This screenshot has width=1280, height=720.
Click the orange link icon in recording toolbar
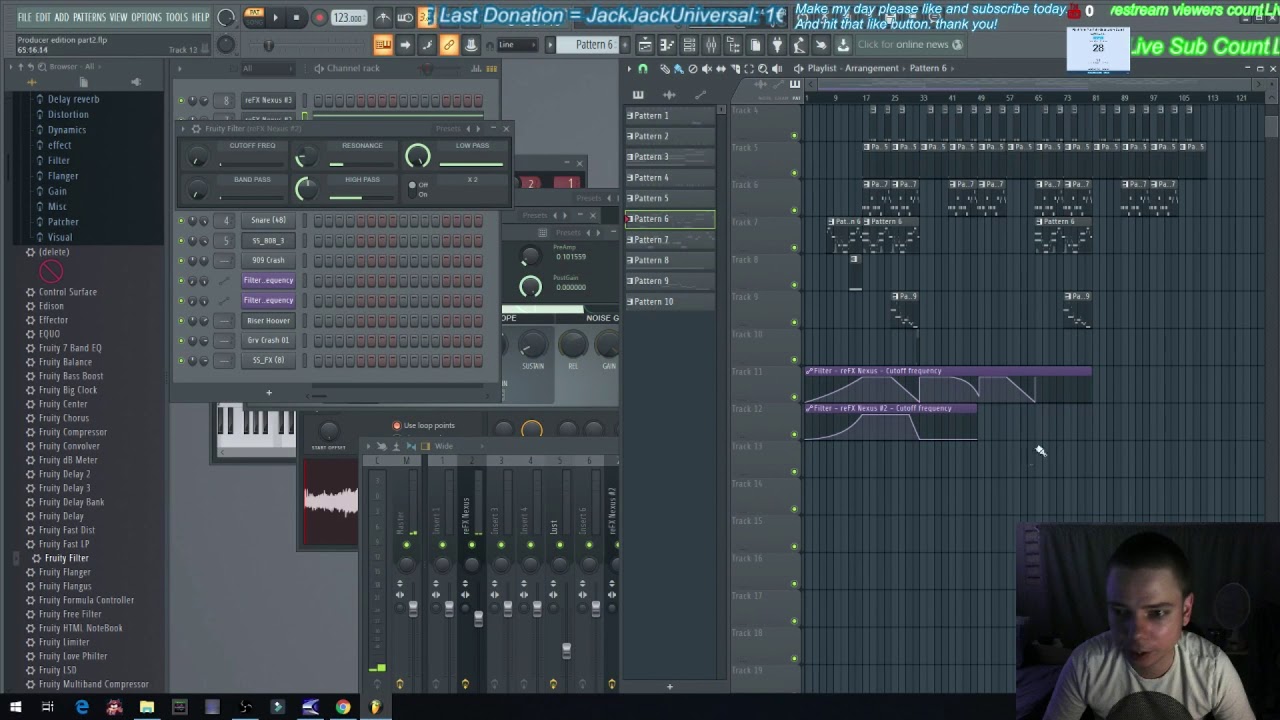pyautogui.click(x=449, y=45)
